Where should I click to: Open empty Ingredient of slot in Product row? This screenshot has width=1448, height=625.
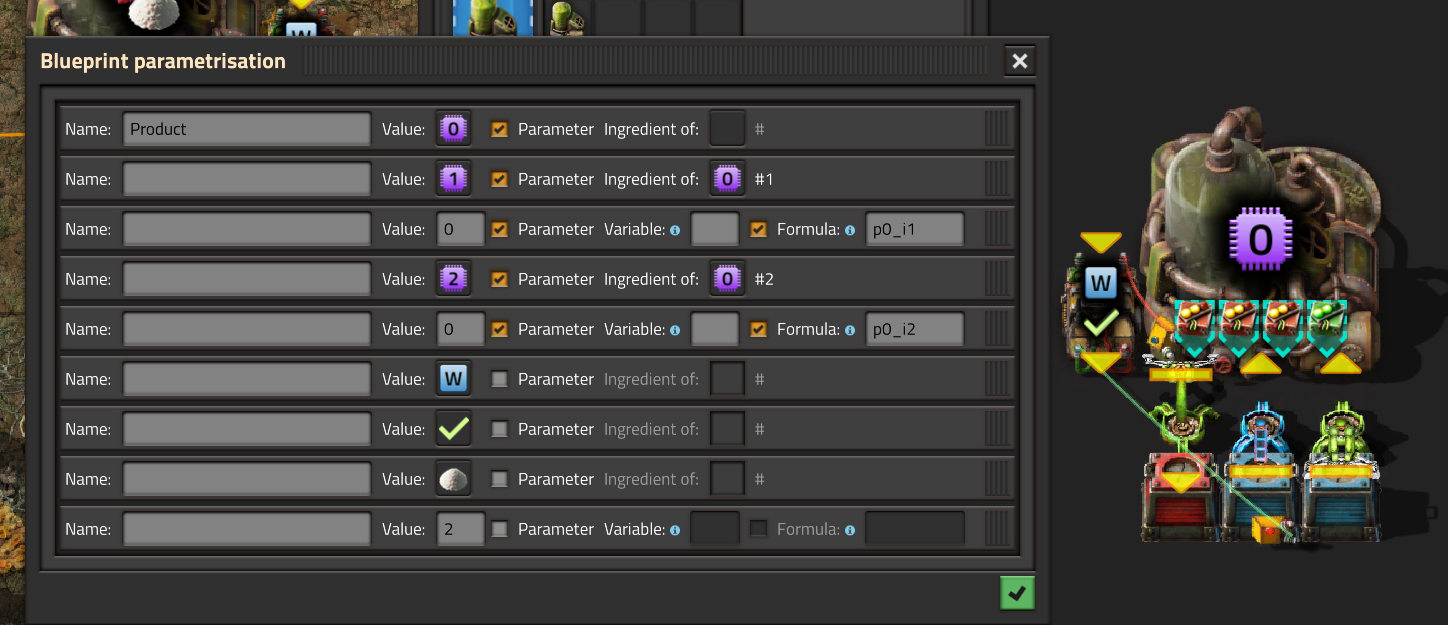727,129
